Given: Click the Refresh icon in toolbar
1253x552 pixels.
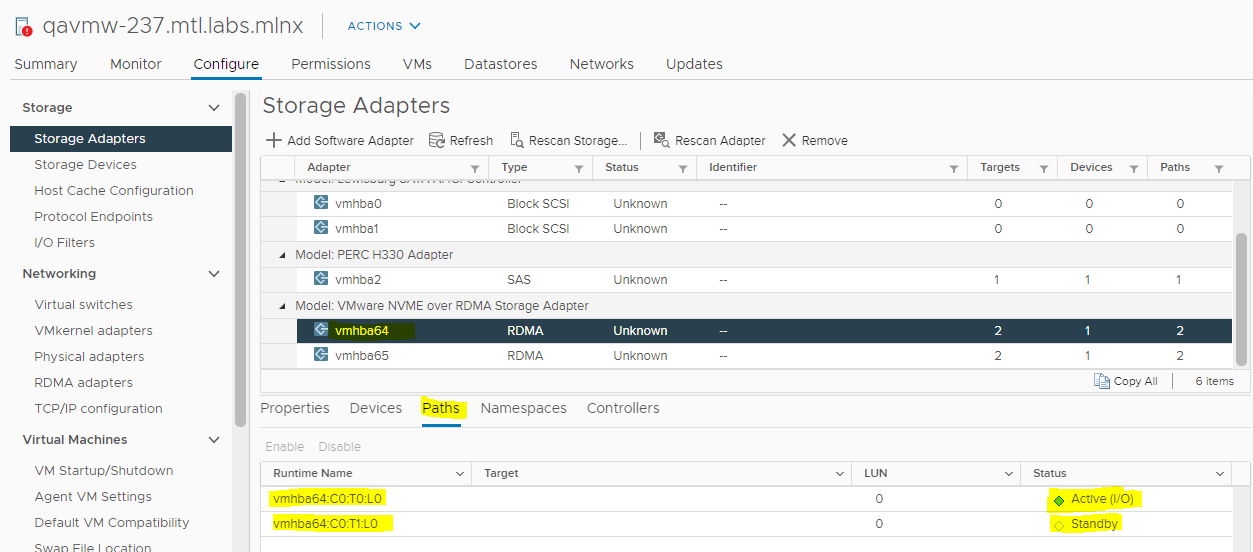Looking at the screenshot, I should coord(436,140).
